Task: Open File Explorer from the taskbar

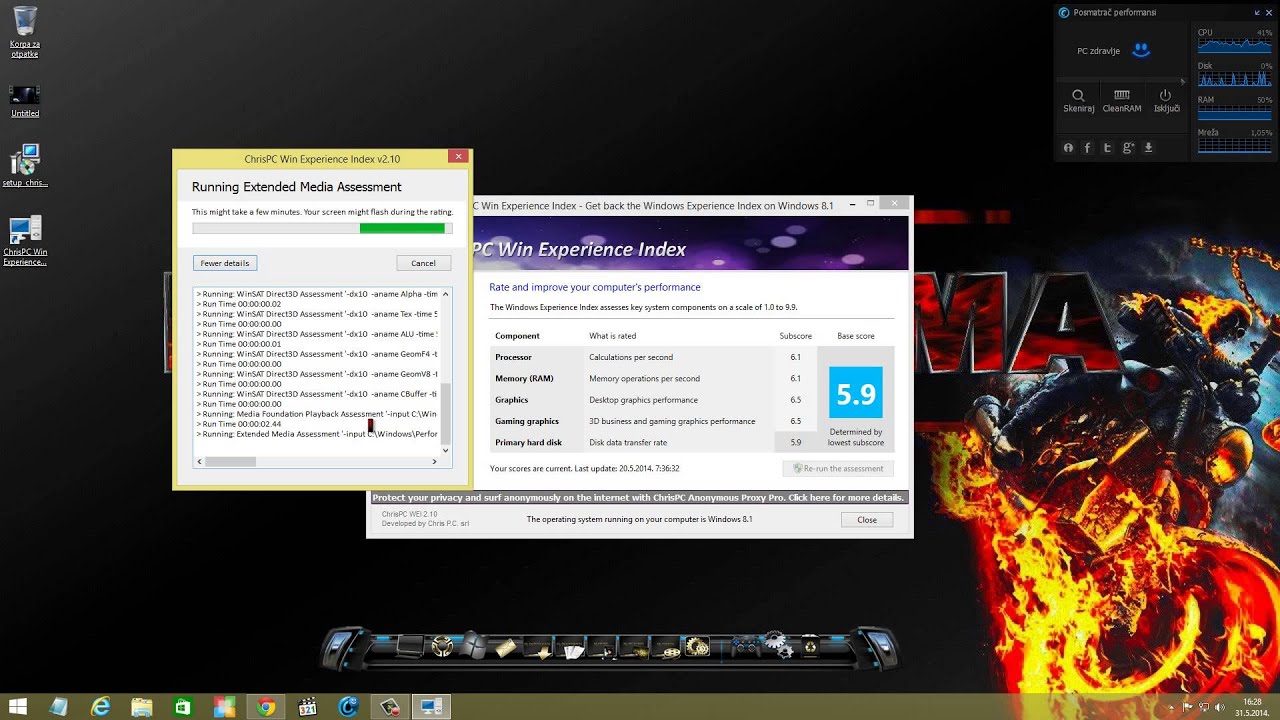Action: point(141,707)
